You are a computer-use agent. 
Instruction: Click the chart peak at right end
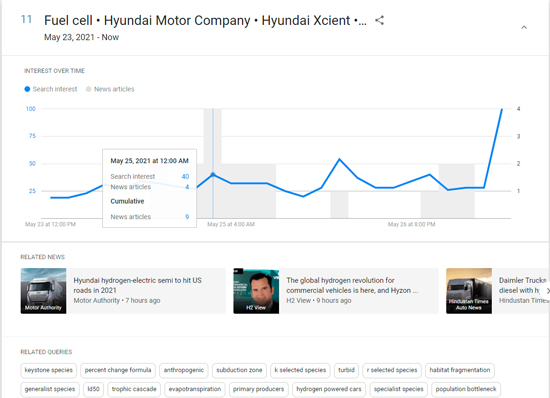[502, 109]
